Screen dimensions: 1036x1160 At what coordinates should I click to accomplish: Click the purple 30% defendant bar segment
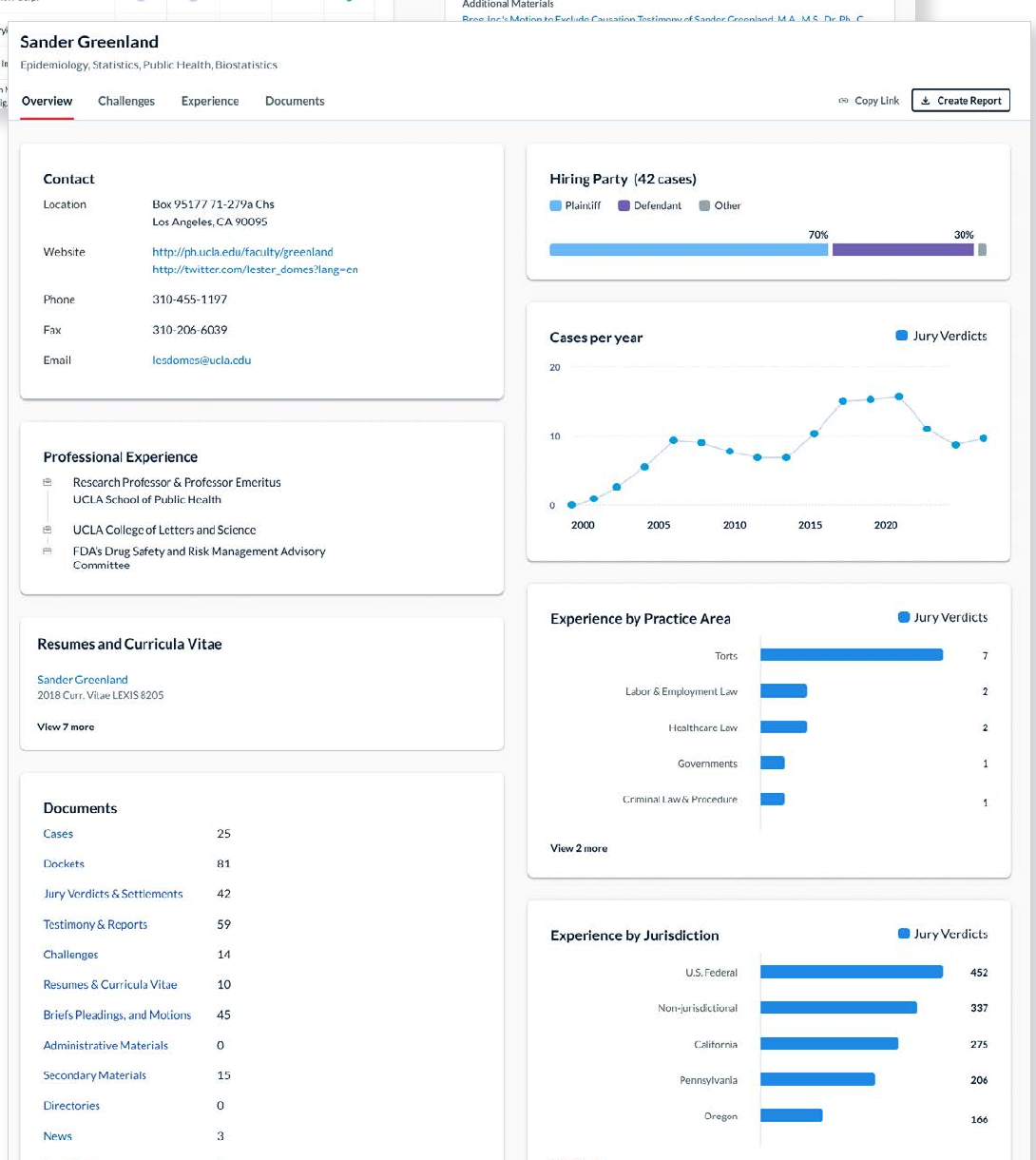click(903, 249)
